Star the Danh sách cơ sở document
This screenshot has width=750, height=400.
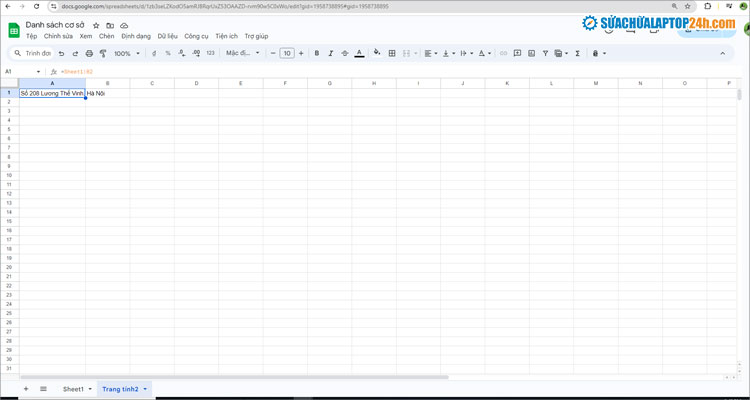[x=96, y=25]
